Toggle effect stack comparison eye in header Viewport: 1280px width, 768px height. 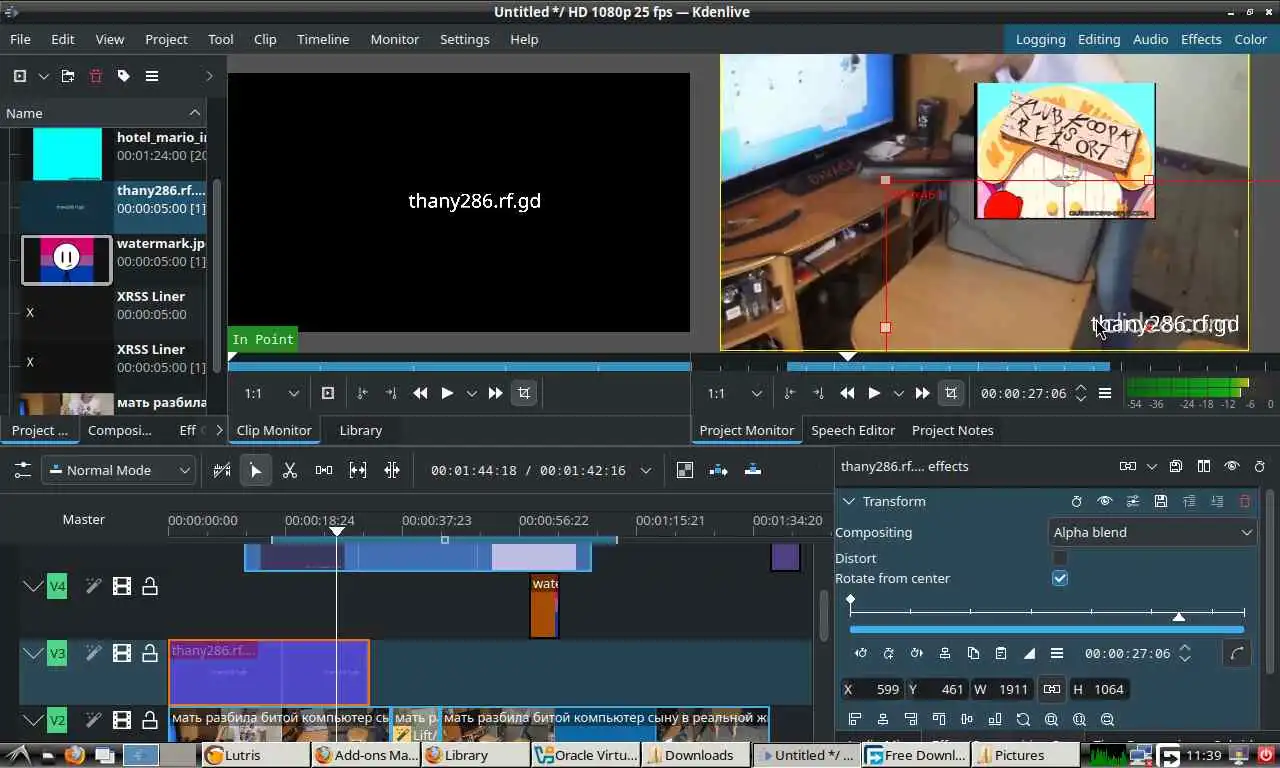pyautogui.click(x=1232, y=466)
